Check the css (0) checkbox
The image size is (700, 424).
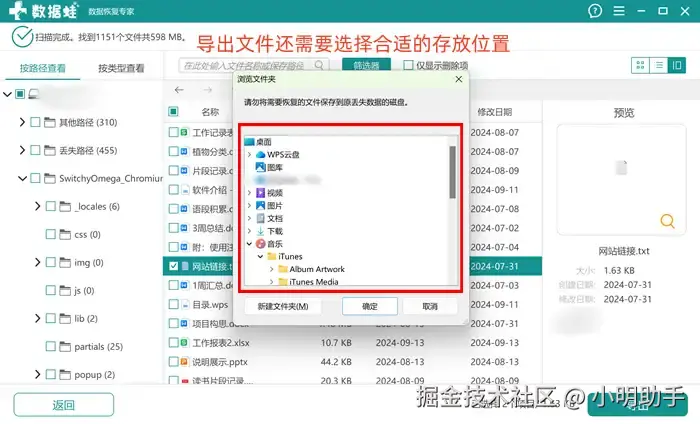click(x=51, y=234)
